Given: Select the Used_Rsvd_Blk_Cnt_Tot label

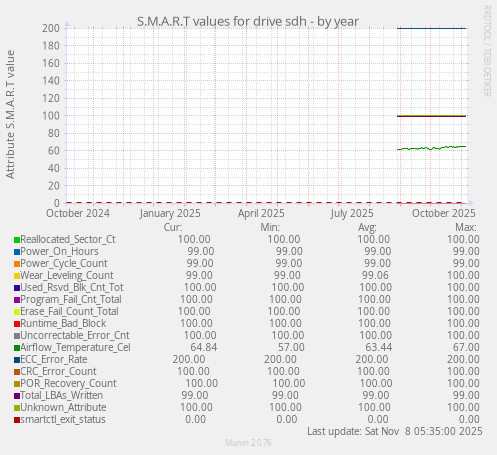Looking at the screenshot, I should (x=72, y=288).
